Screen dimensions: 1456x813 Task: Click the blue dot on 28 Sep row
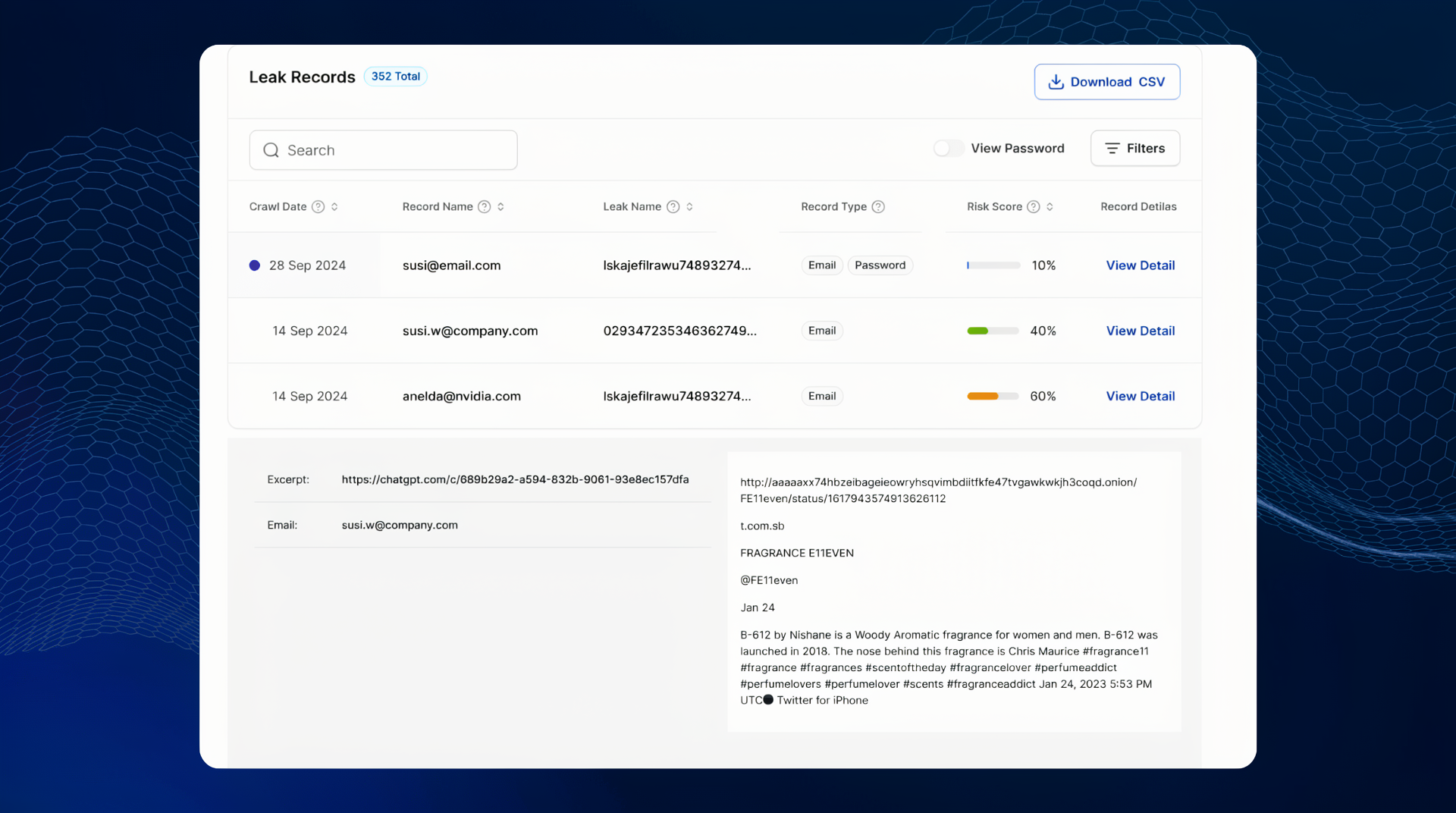pos(255,265)
